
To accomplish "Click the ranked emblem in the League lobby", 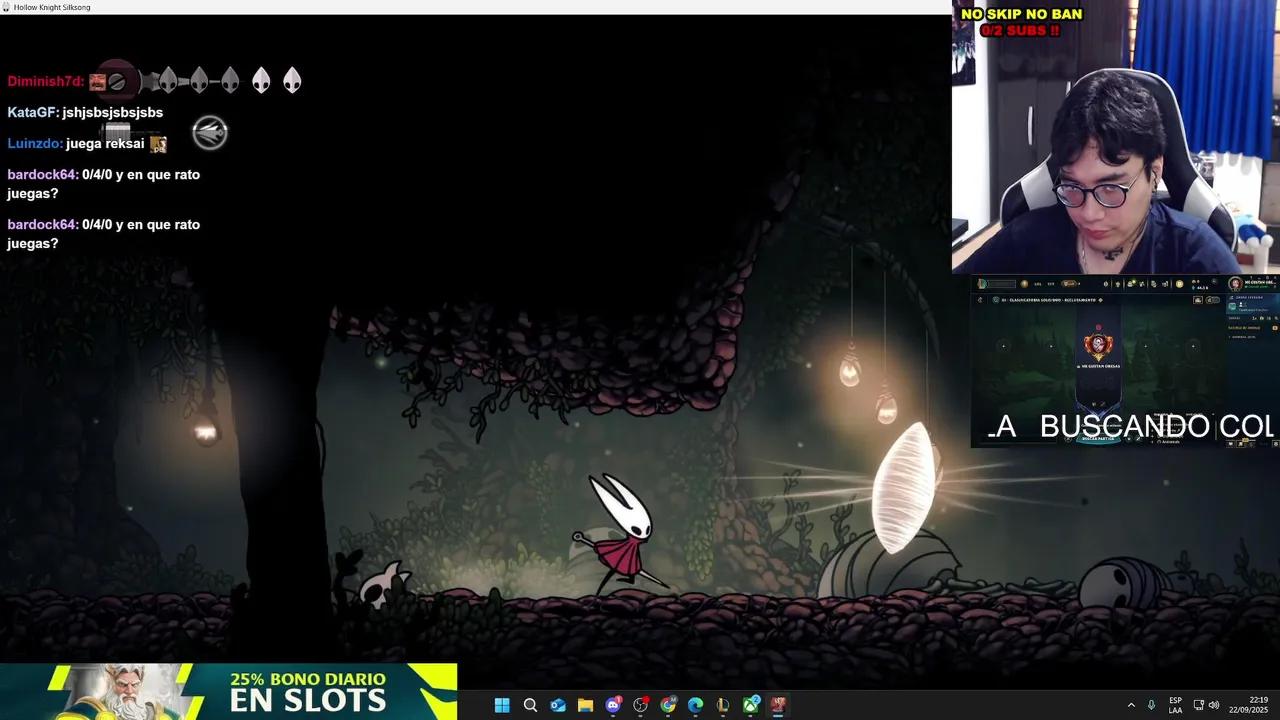I will click(1098, 346).
